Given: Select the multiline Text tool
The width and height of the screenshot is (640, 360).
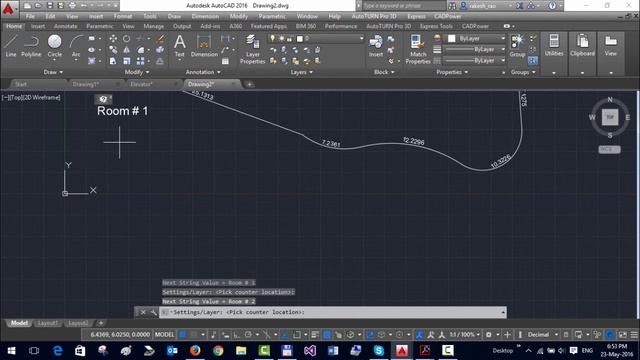Looking at the screenshot, I should [180, 46].
